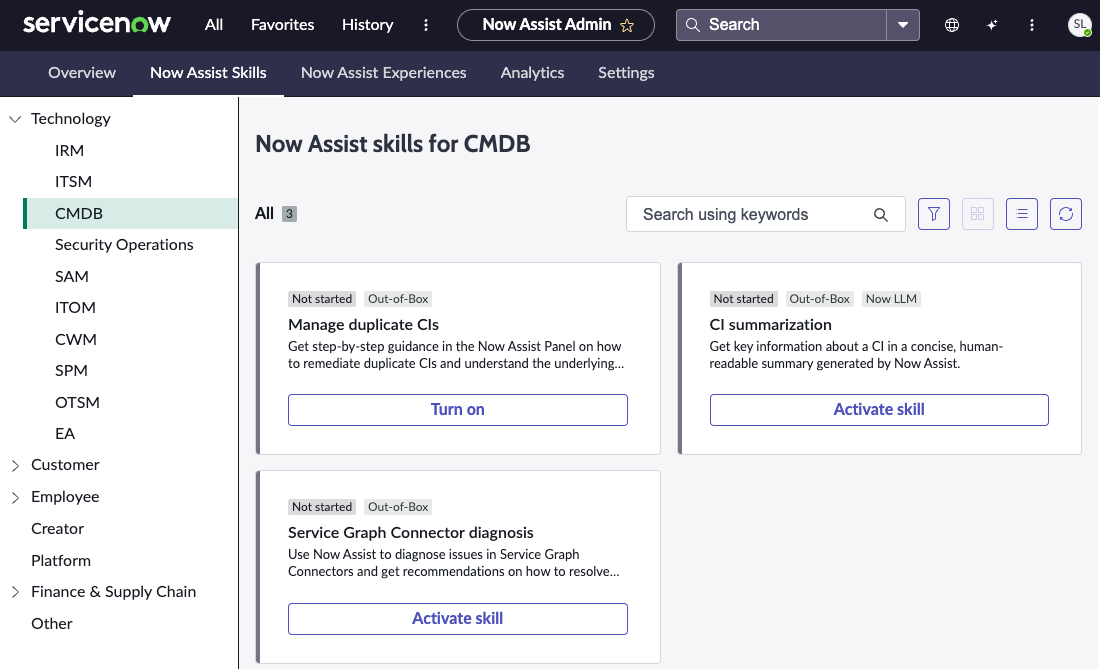
Task: Select the Now Assist Skills tab
Action: coord(208,73)
